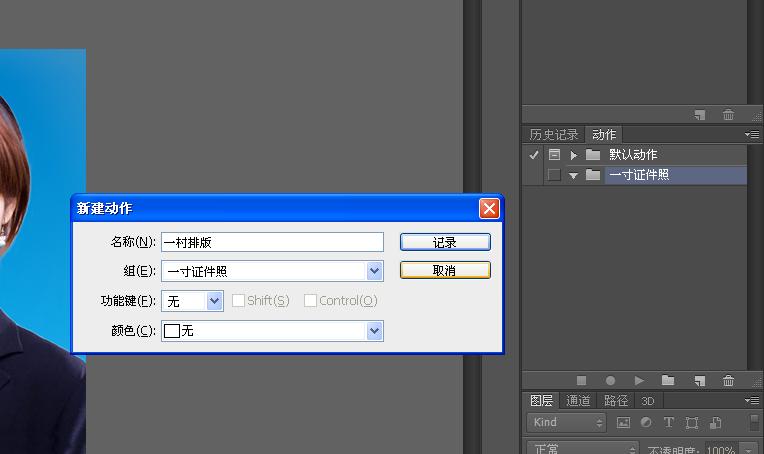Expand the 默认动作 action set
The height and width of the screenshot is (454, 764).
click(573, 155)
